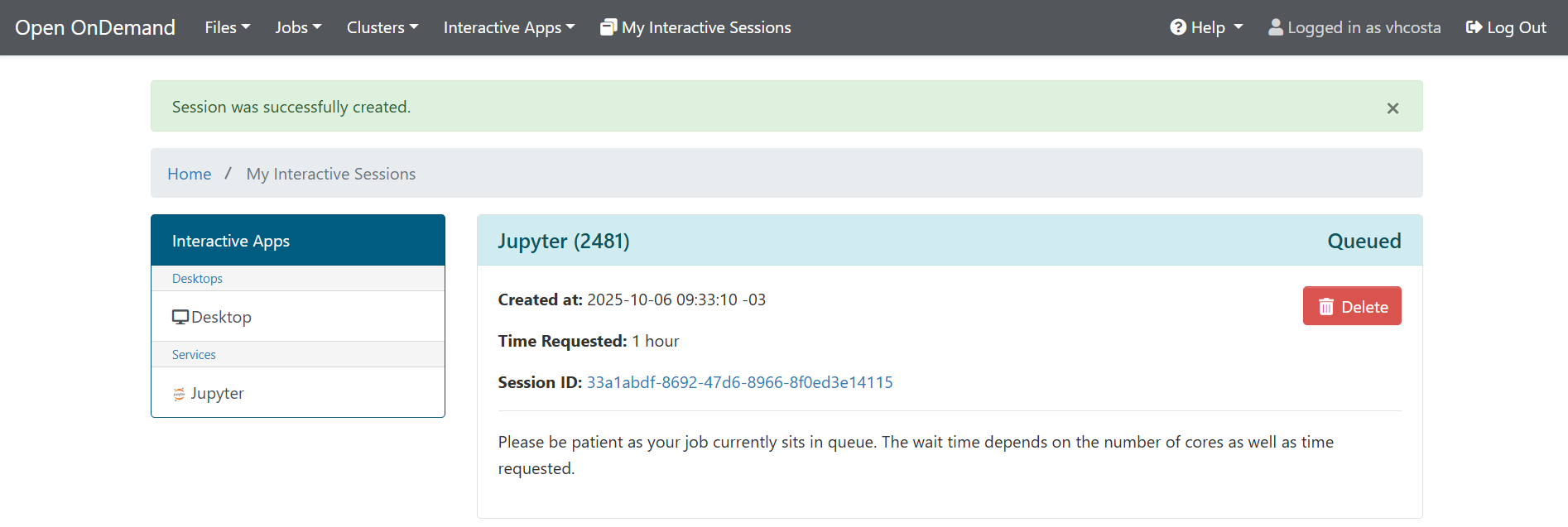Expand the Jobs dropdown menu
Viewport: 1568px width, 527px height.
tap(298, 27)
